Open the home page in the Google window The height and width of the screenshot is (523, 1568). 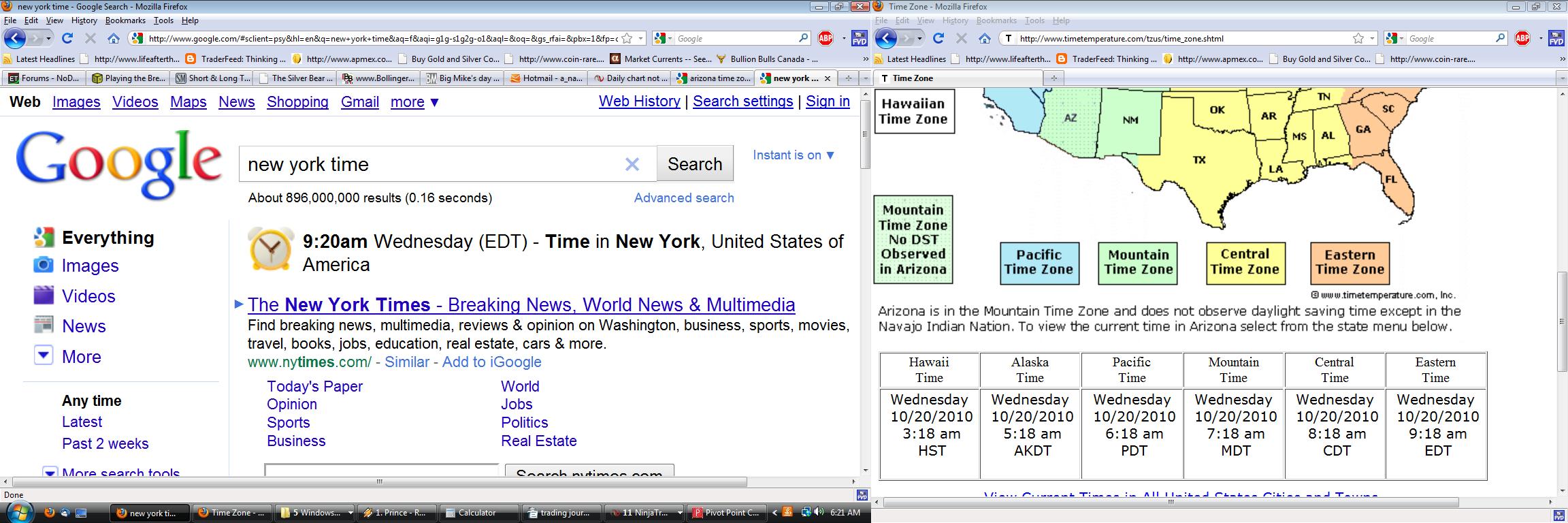click(114, 38)
